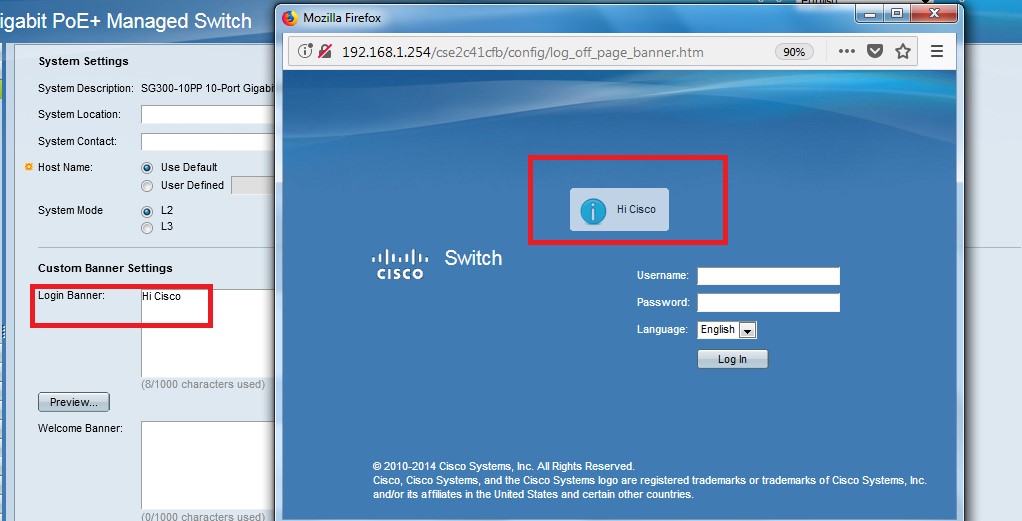Maximize the Mozilla Firefox window
The image size is (1022, 521).
pos(897,13)
